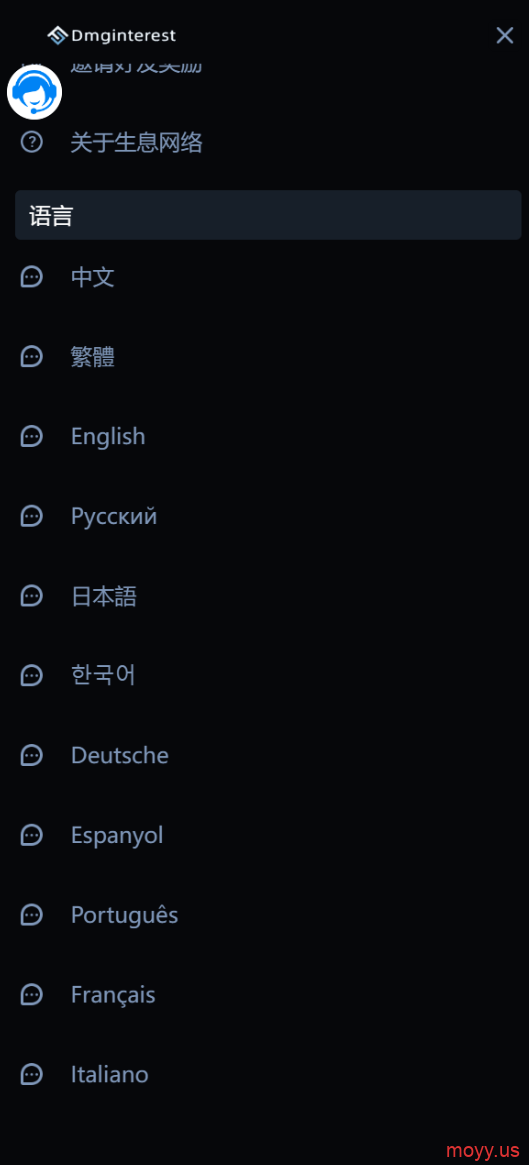Switch the language to Português

(124, 915)
